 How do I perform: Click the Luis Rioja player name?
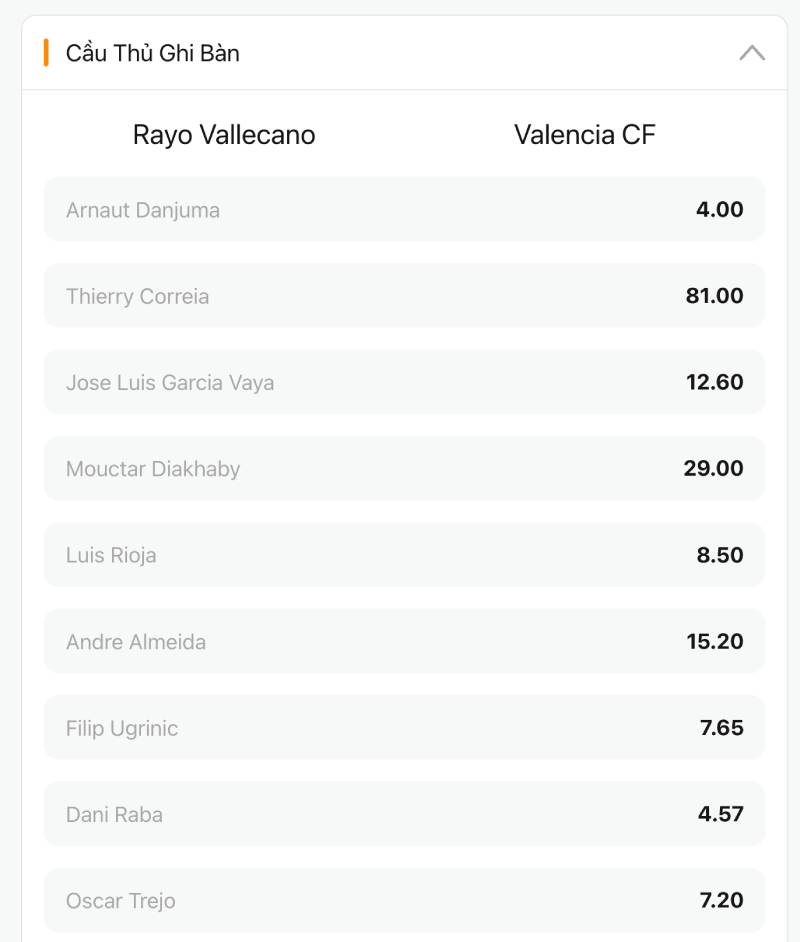pos(111,555)
